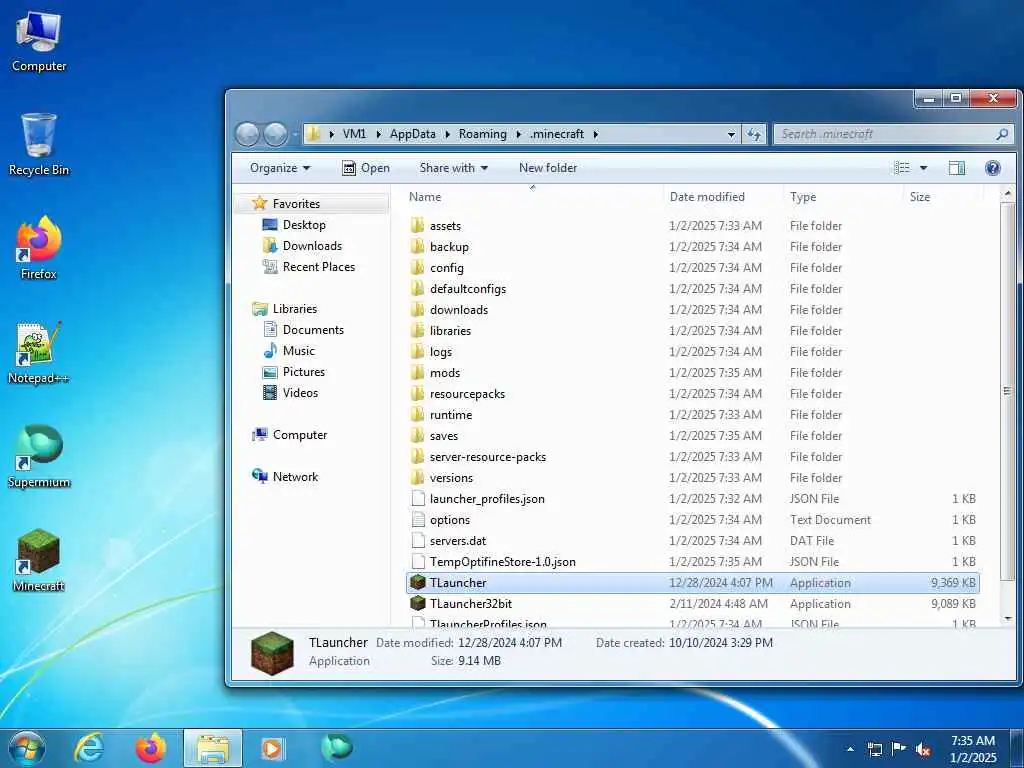
Task: Open the view options dropdown arrow
Action: click(923, 168)
